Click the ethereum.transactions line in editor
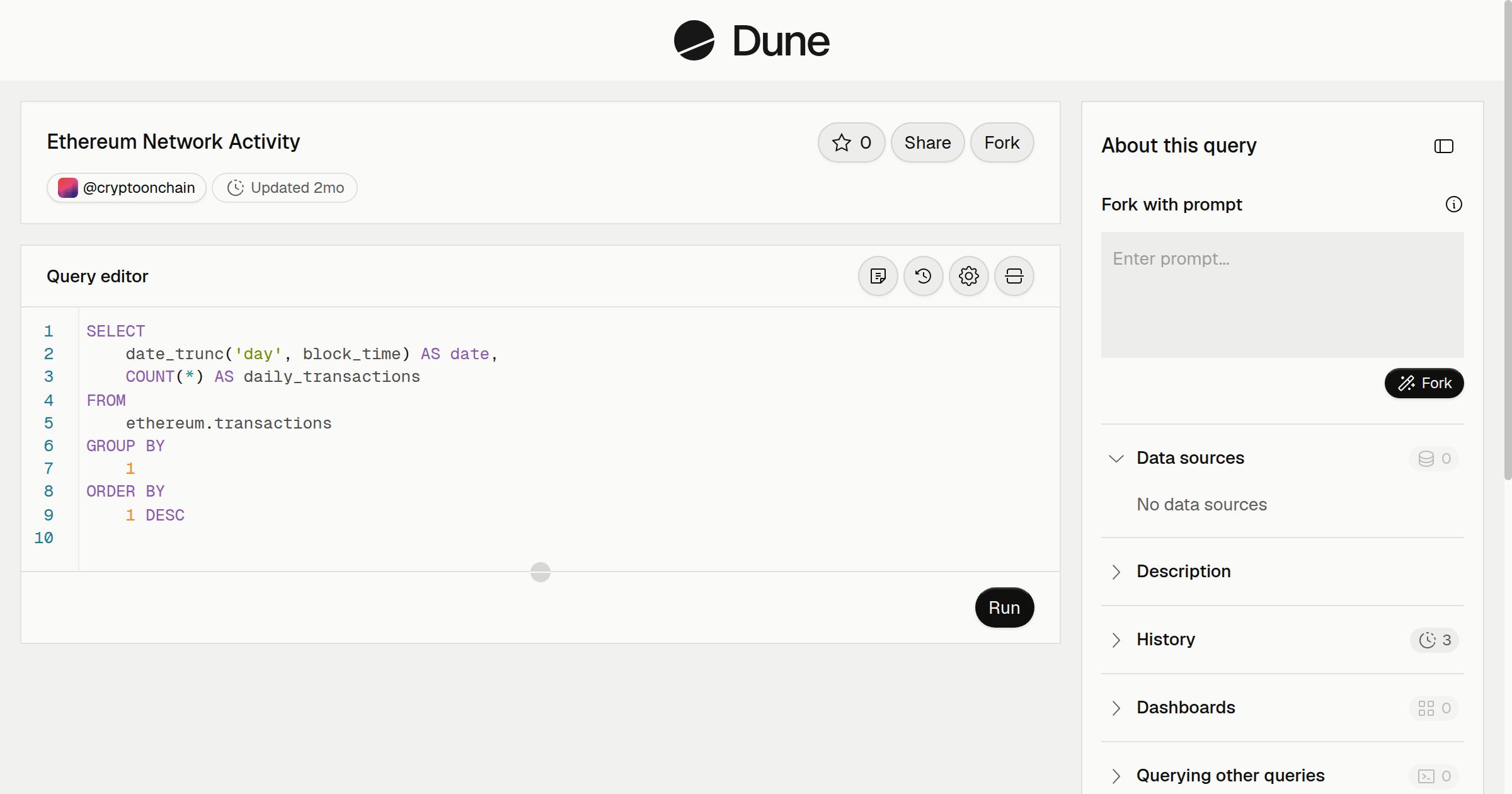Image resolution: width=1512 pixels, height=794 pixels. (x=229, y=423)
